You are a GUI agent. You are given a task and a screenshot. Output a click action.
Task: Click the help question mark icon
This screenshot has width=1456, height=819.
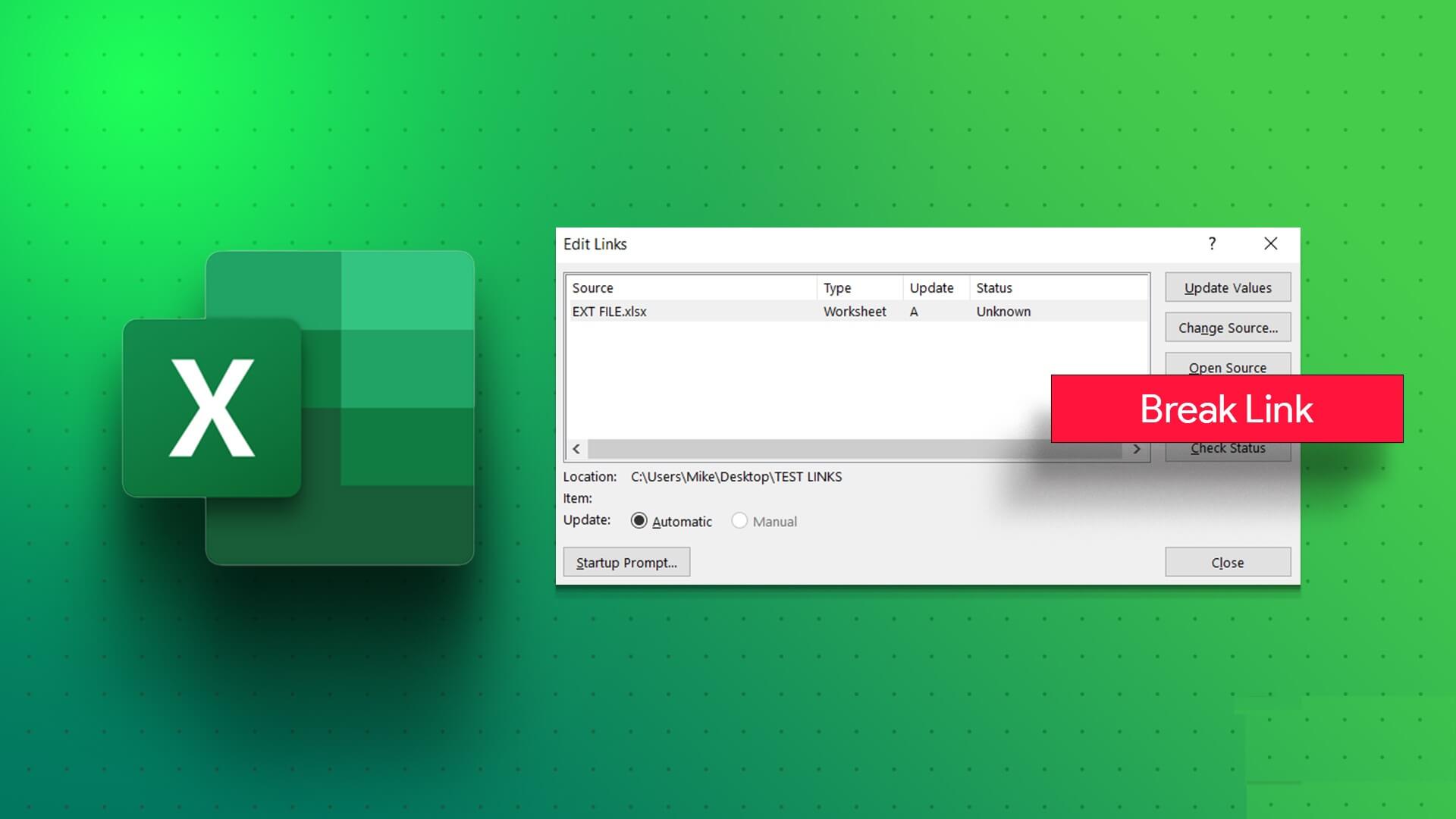click(1212, 243)
